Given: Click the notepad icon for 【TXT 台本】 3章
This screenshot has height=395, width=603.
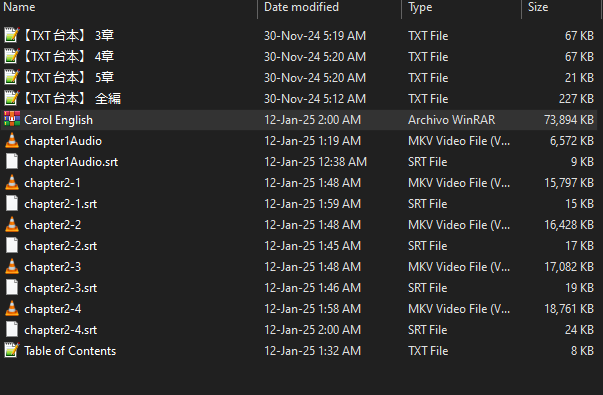Looking at the screenshot, I should (12, 35).
